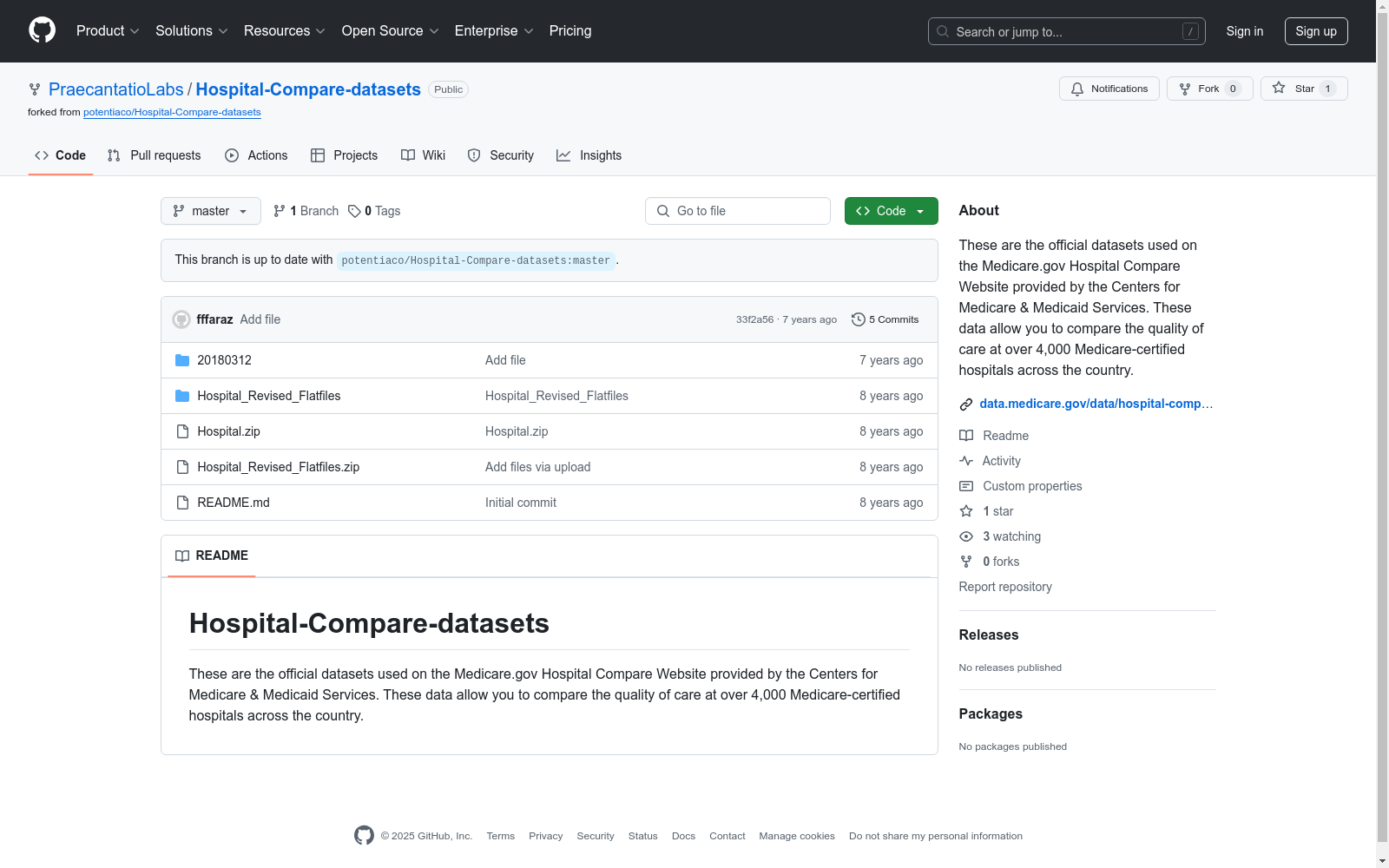Open the README.md file
Image resolution: width=1389 pixels, height=868 pixels.
(234, 503)
